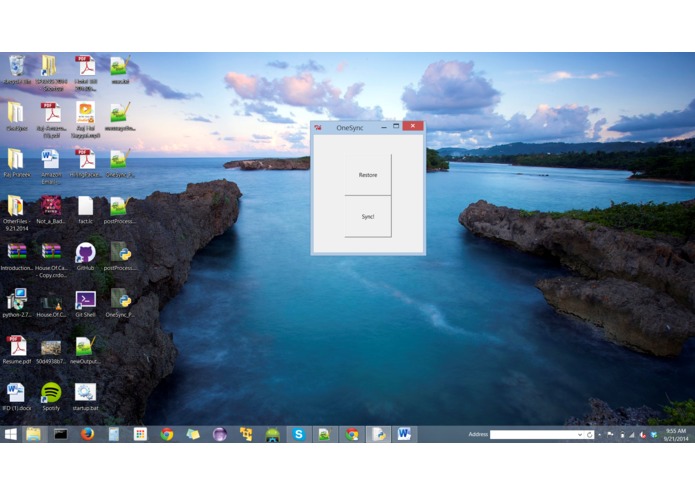Open Skype from the taskbar

tap(298, 434)
